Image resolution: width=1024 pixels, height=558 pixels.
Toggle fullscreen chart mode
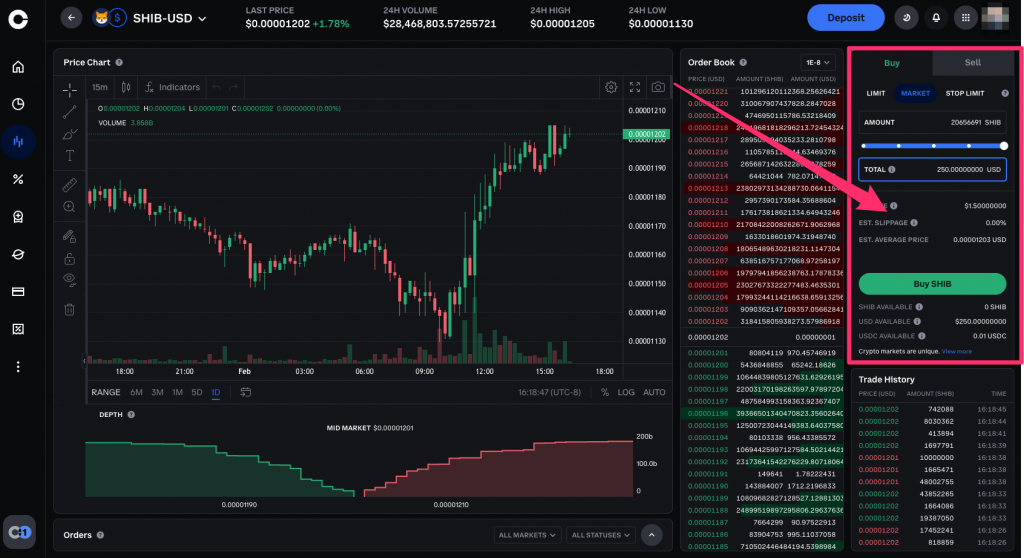pos(635,87)
